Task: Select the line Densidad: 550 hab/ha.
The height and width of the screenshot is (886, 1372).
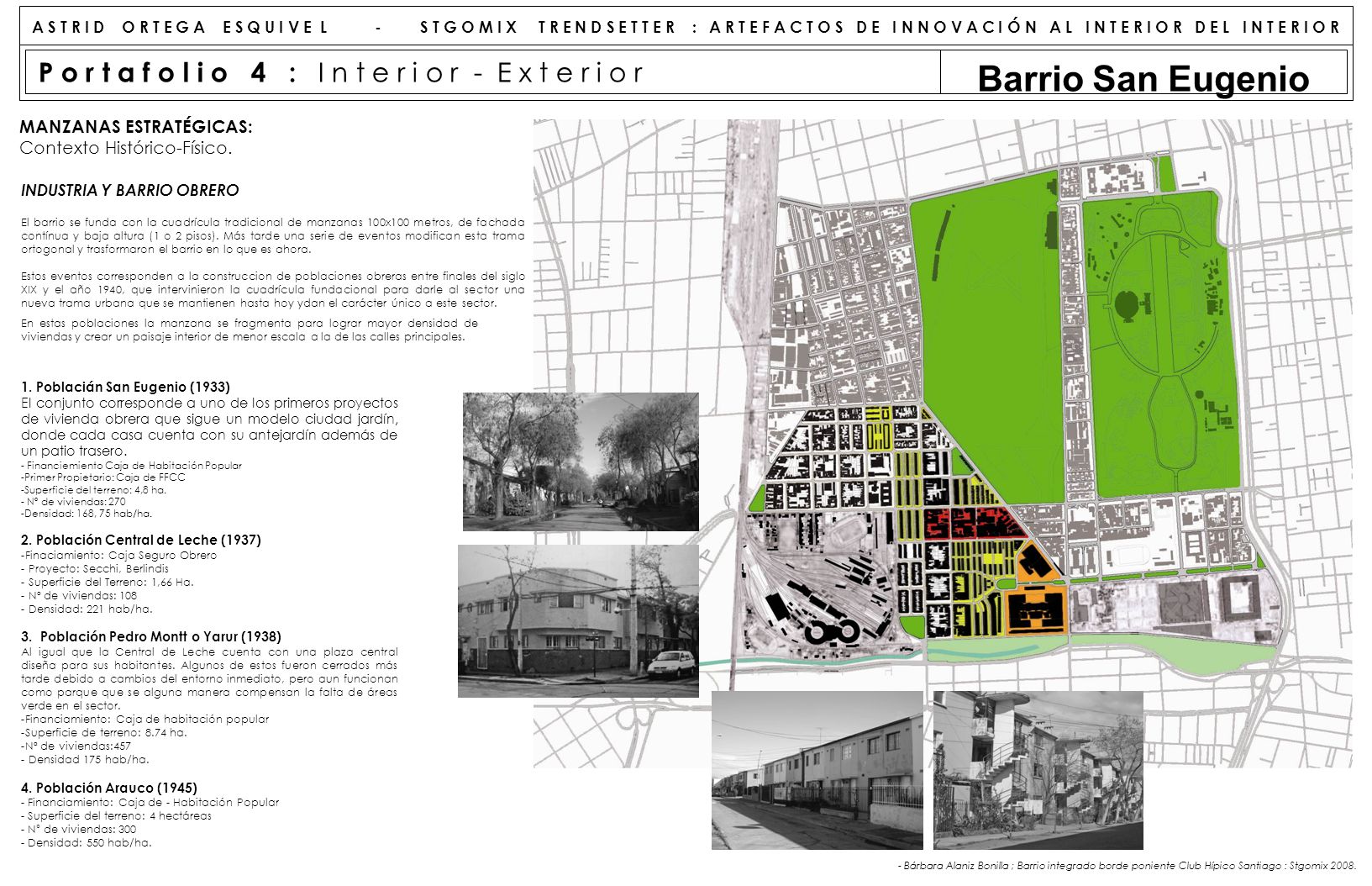Action: tap(87, 842)
